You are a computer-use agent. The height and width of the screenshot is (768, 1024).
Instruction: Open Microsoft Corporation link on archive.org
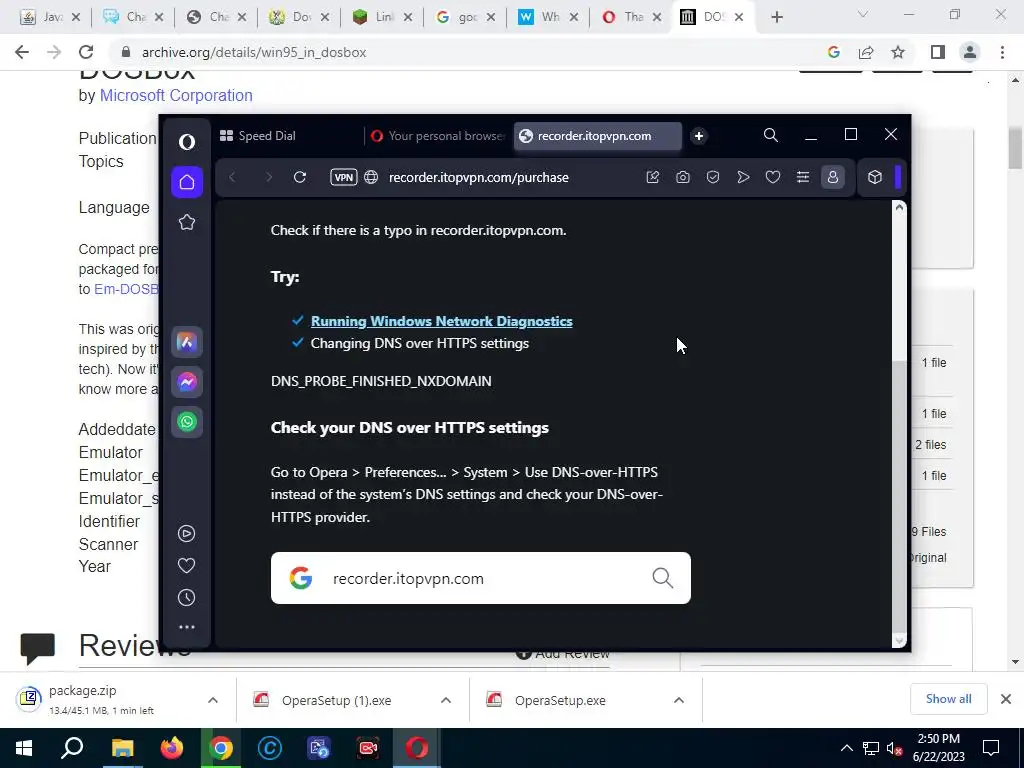(176, 95)
